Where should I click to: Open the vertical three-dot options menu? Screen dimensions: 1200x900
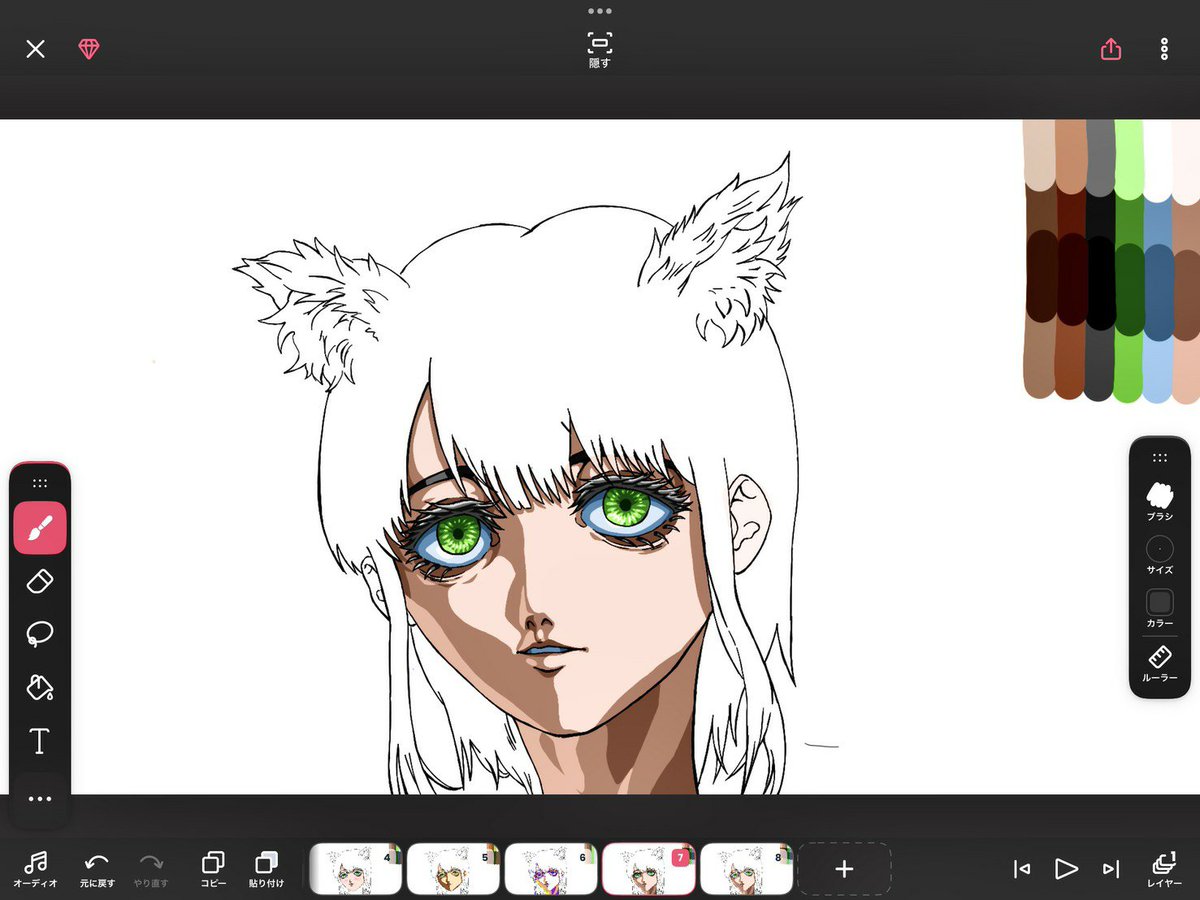(x=1164, y=49)
